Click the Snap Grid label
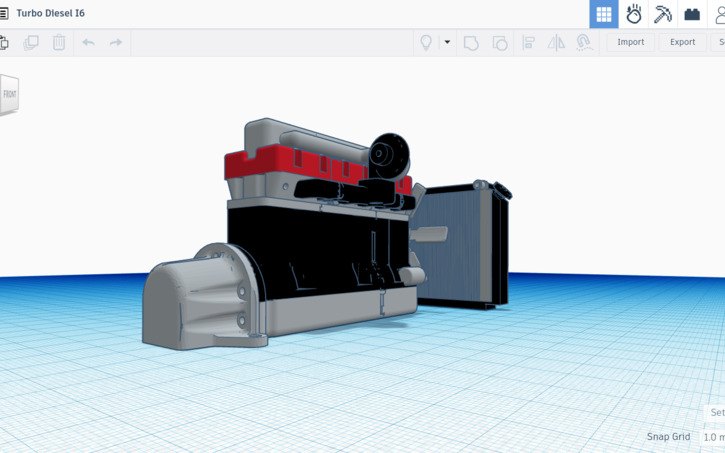This screenshot has height=453, width=725. [x=668, y=437]
